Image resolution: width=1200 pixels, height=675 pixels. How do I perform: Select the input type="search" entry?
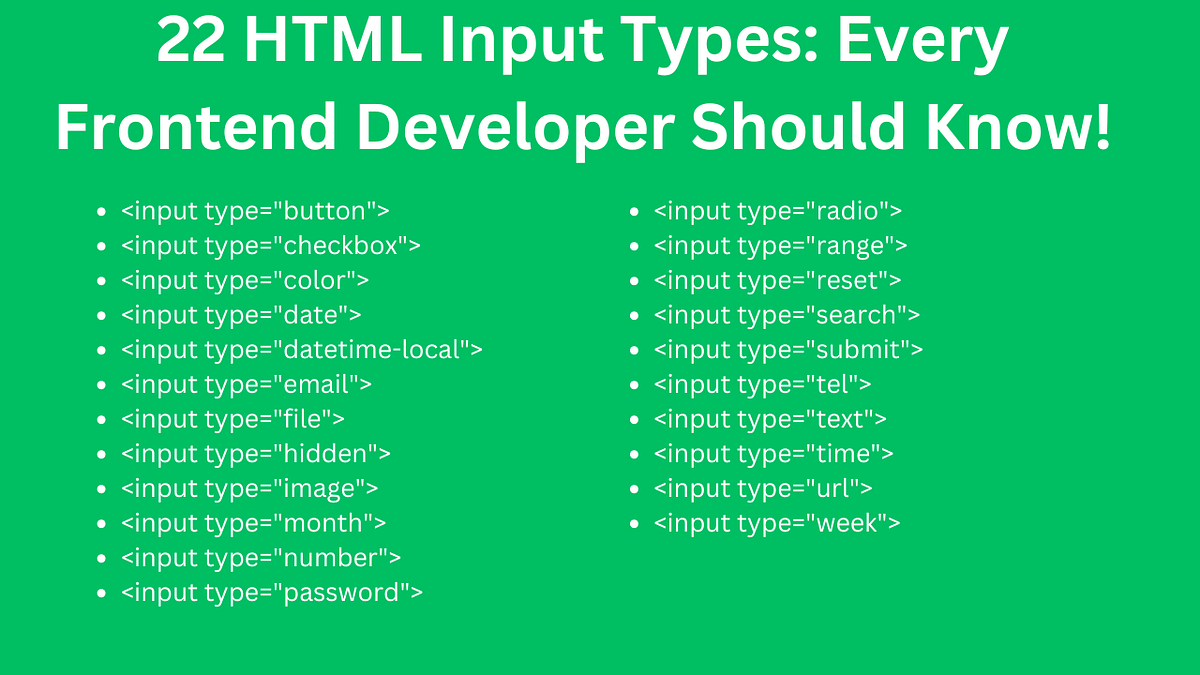click(x=786, y=314)
